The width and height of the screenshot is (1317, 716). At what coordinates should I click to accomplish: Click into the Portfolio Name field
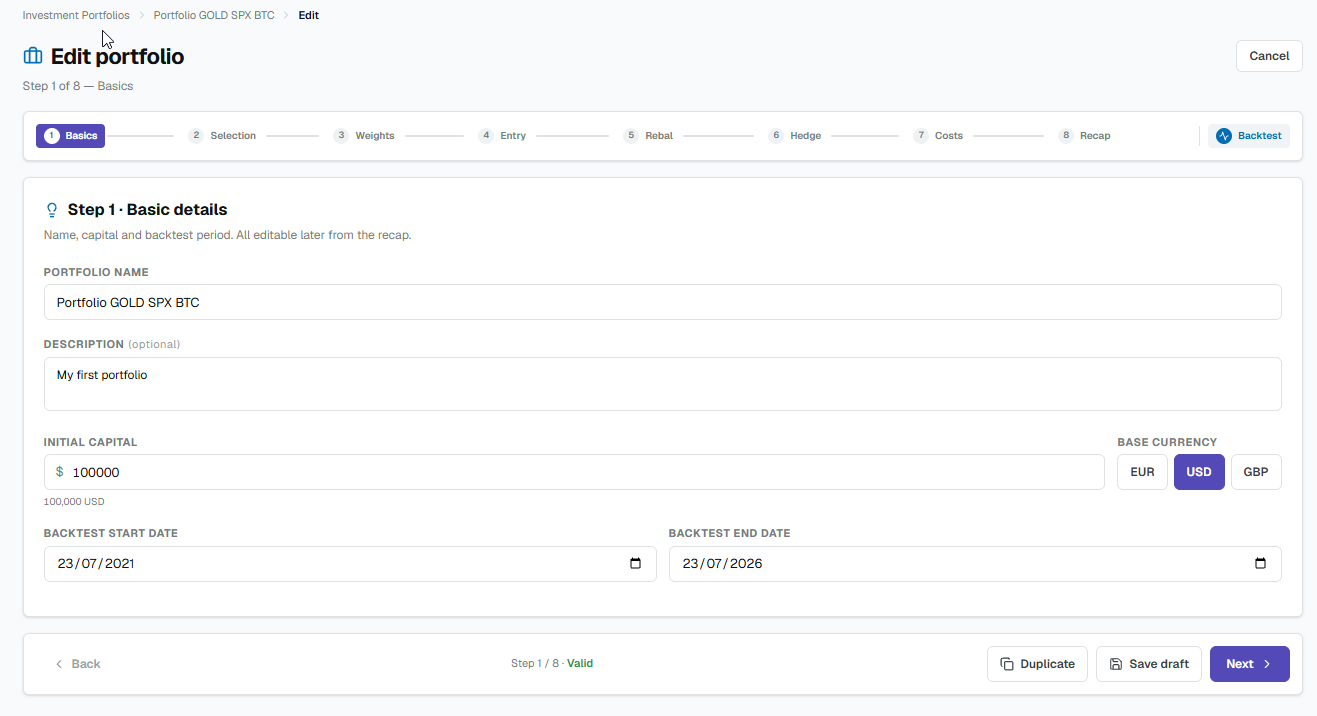pos(663,302)
